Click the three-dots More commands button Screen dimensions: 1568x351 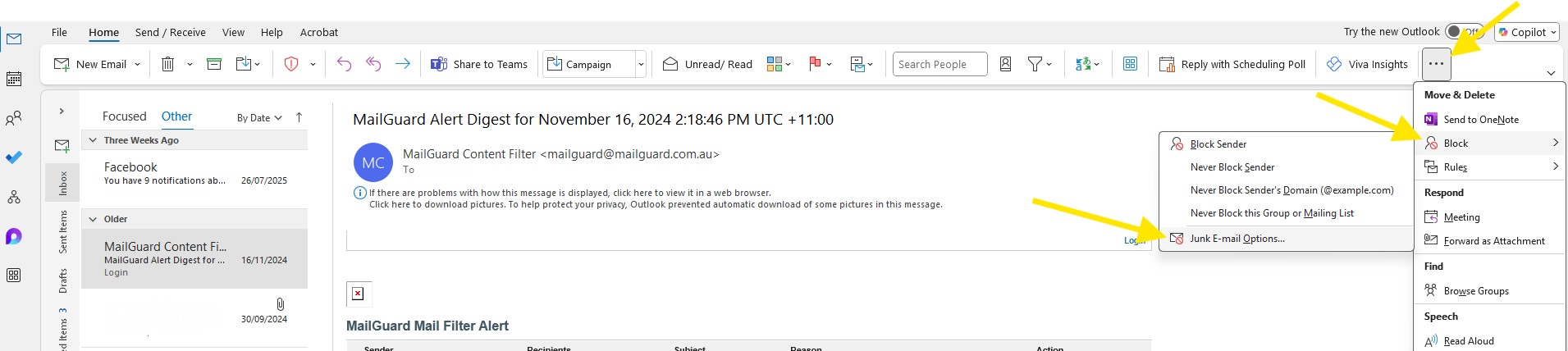[1436, 64]
